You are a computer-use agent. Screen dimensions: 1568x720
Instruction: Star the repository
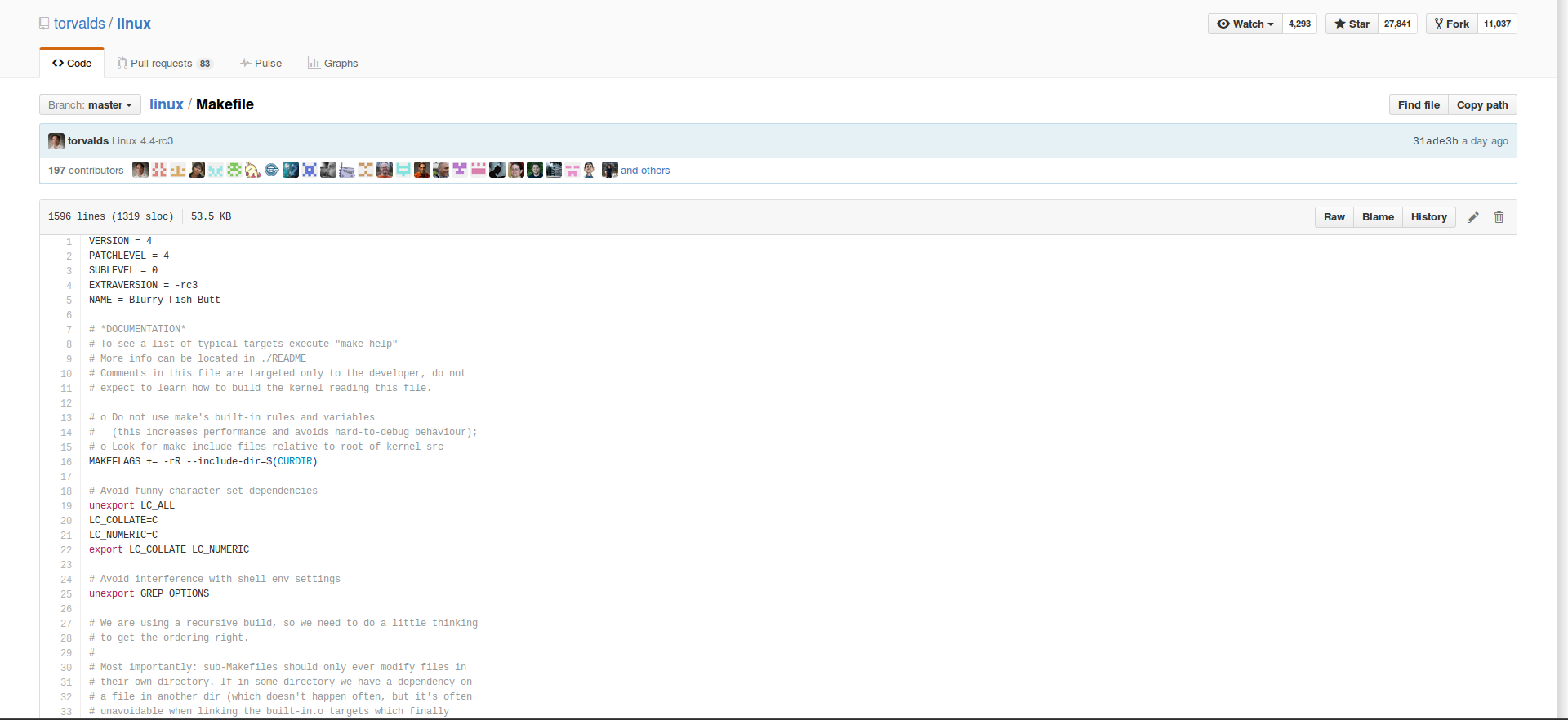point(1352,24)
